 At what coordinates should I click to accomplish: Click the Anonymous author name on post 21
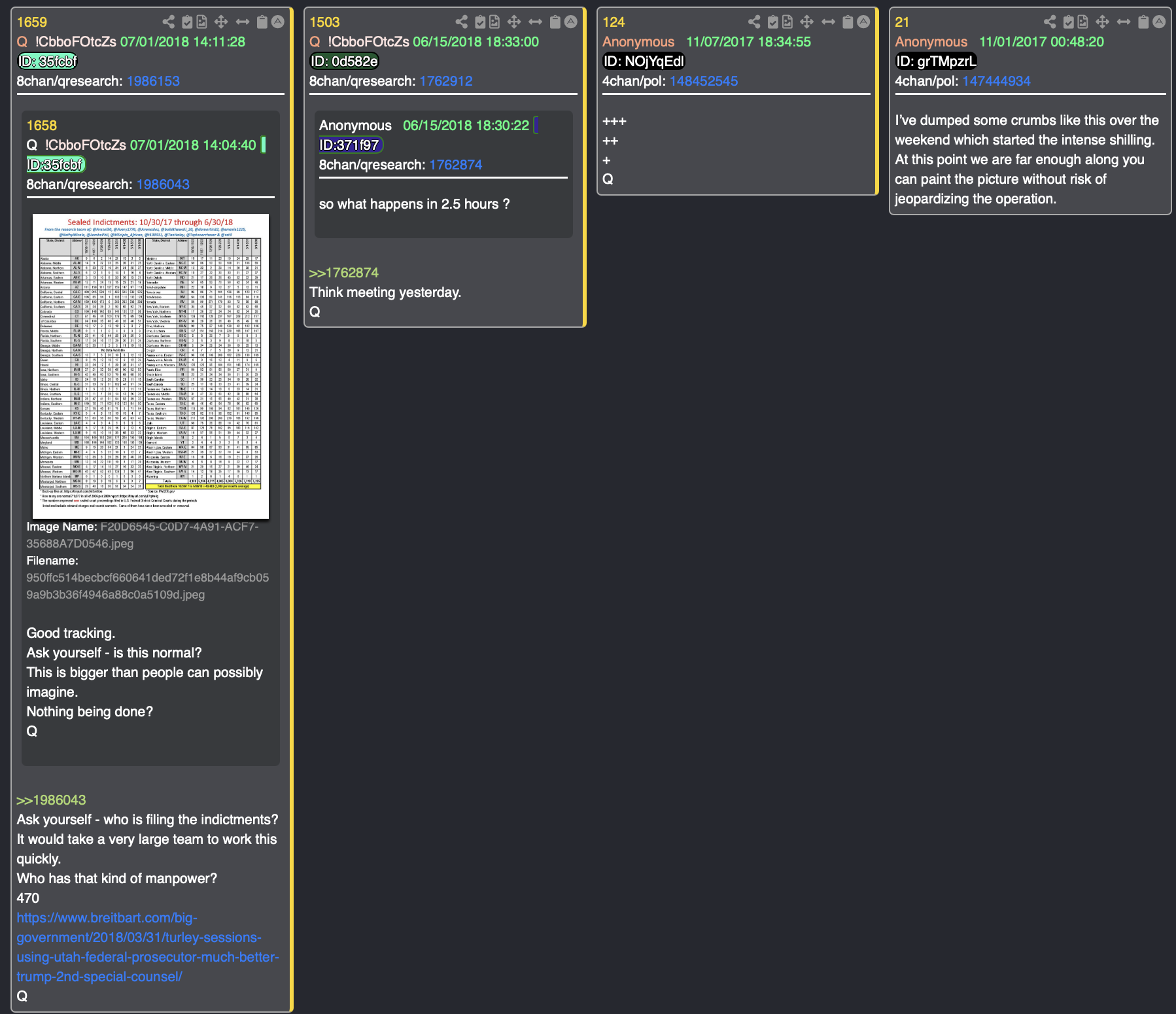pos(931,42)
